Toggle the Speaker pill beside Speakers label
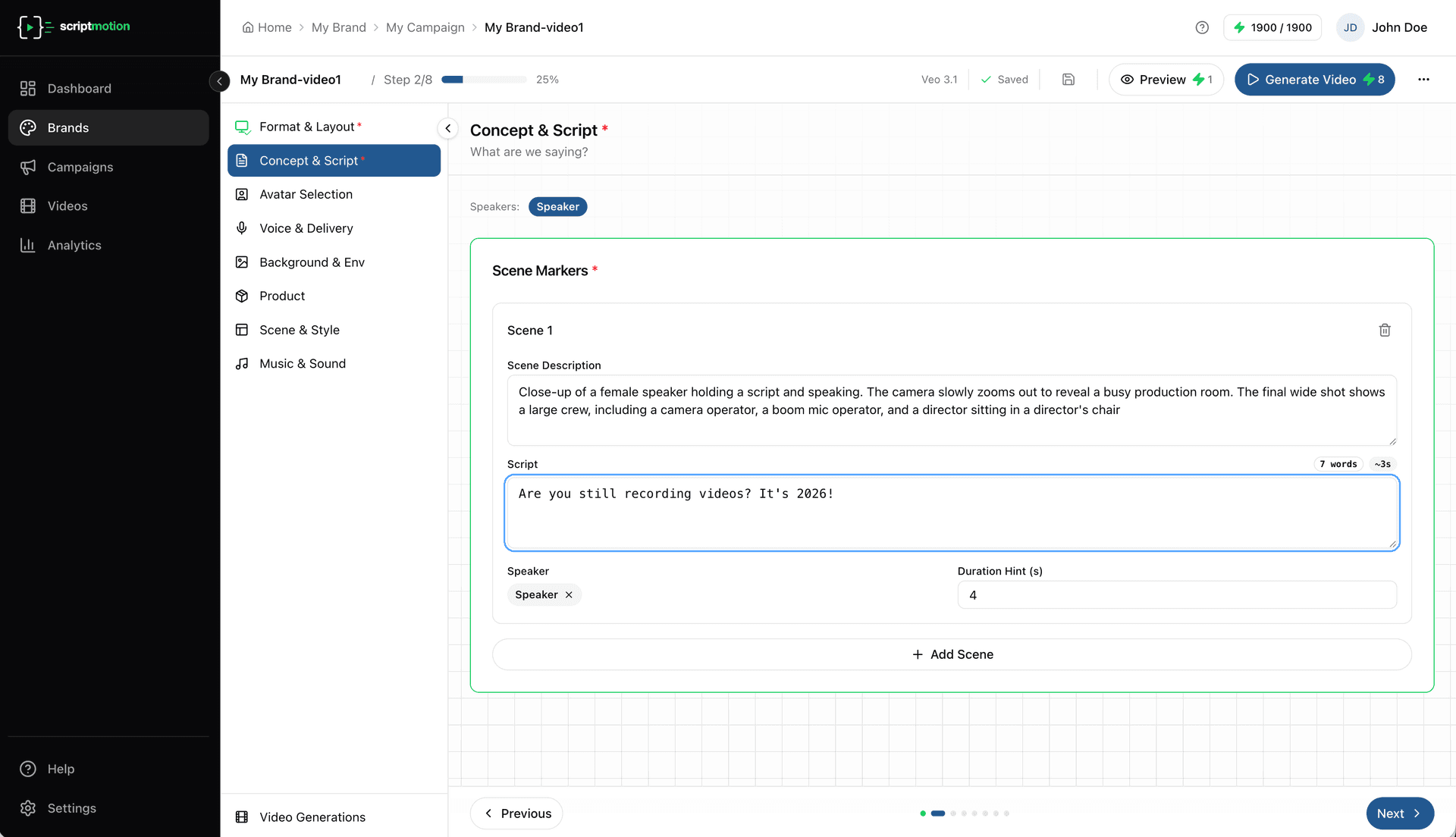 point(557,207)
